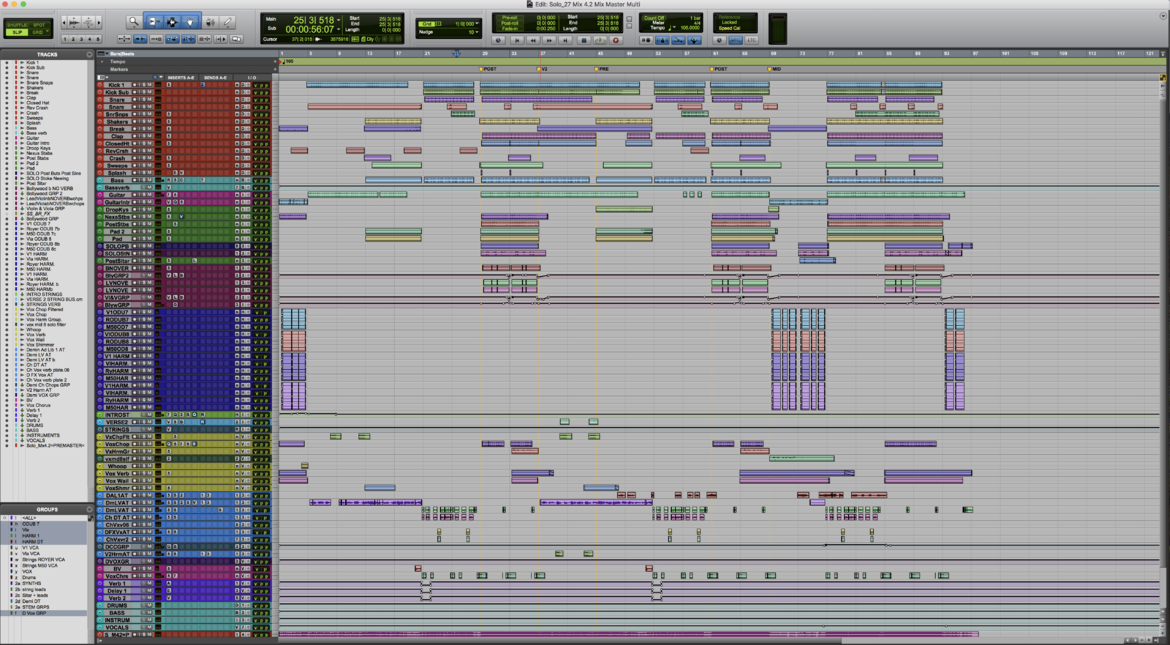The height and width of the screenshot is (645, 1170).
Task: Recall zoom preset 1
Action: [x=66, y=39]
